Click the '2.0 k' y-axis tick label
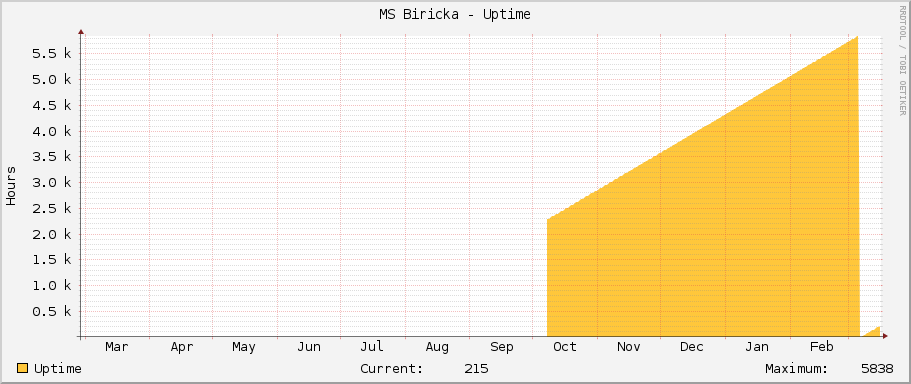 coord(52,234)
